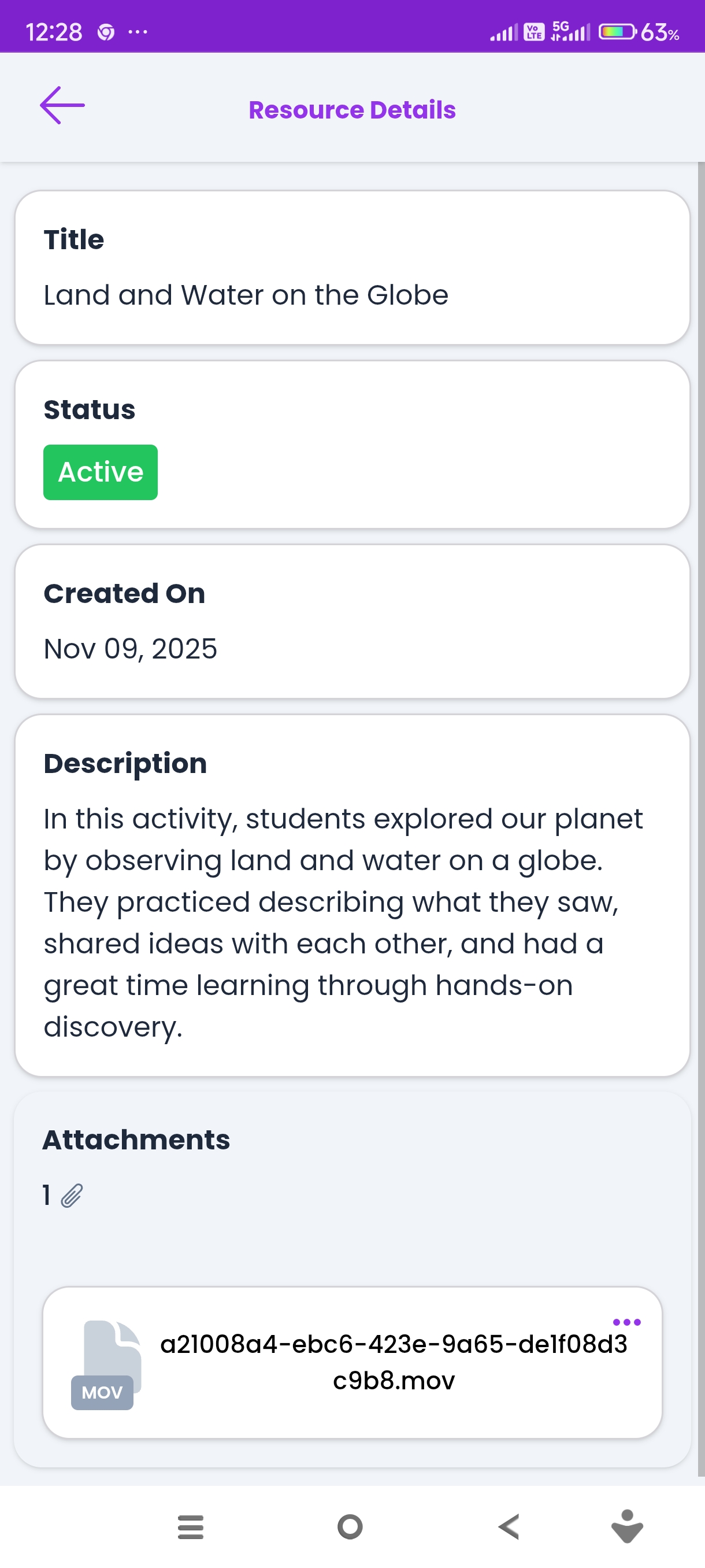Viewport: 705px width, 1568px height.
Task: Tap the Chrome notification icon in status bar
Action: [x=106, y=32]
